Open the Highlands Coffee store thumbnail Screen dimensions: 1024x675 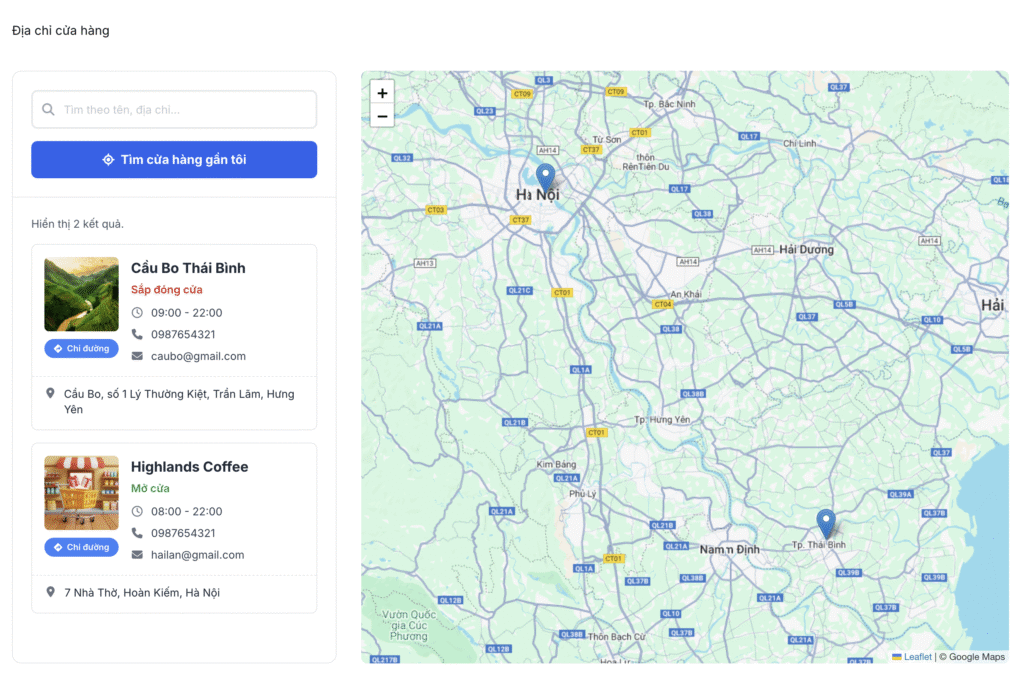pos(82,493)
